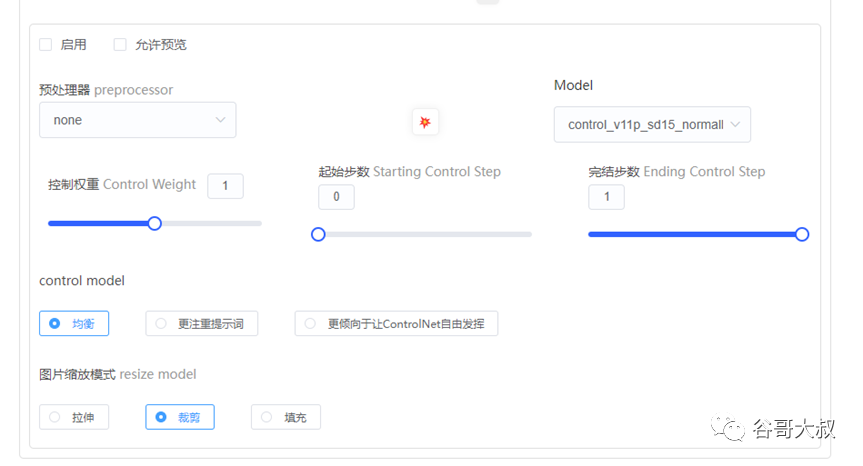The image size is (863, 466).
Task: Click the Ending Control Step slider handle
Action: pyautogui.click(x=802, y=234)
